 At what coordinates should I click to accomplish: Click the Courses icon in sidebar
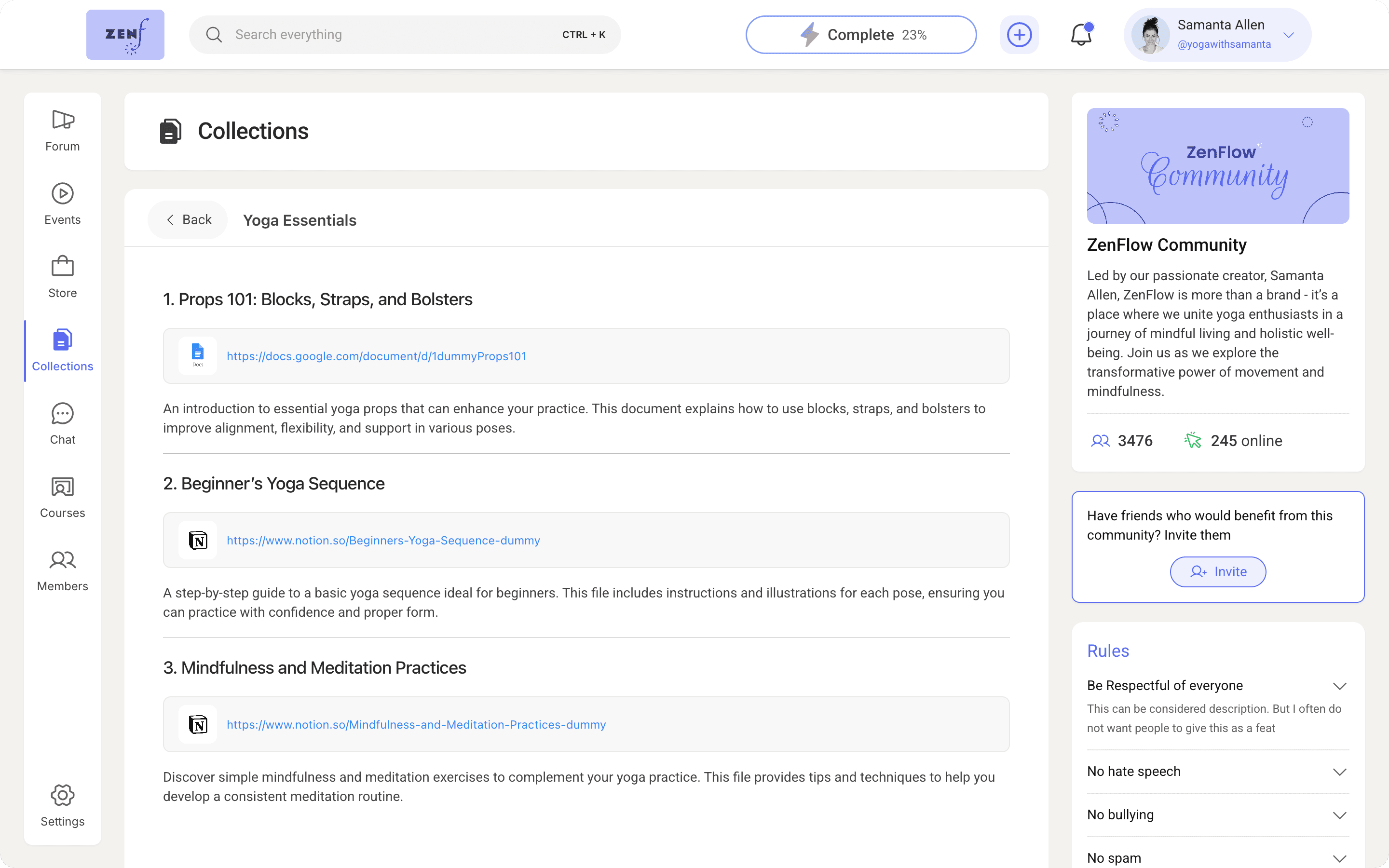coord(63,487)
